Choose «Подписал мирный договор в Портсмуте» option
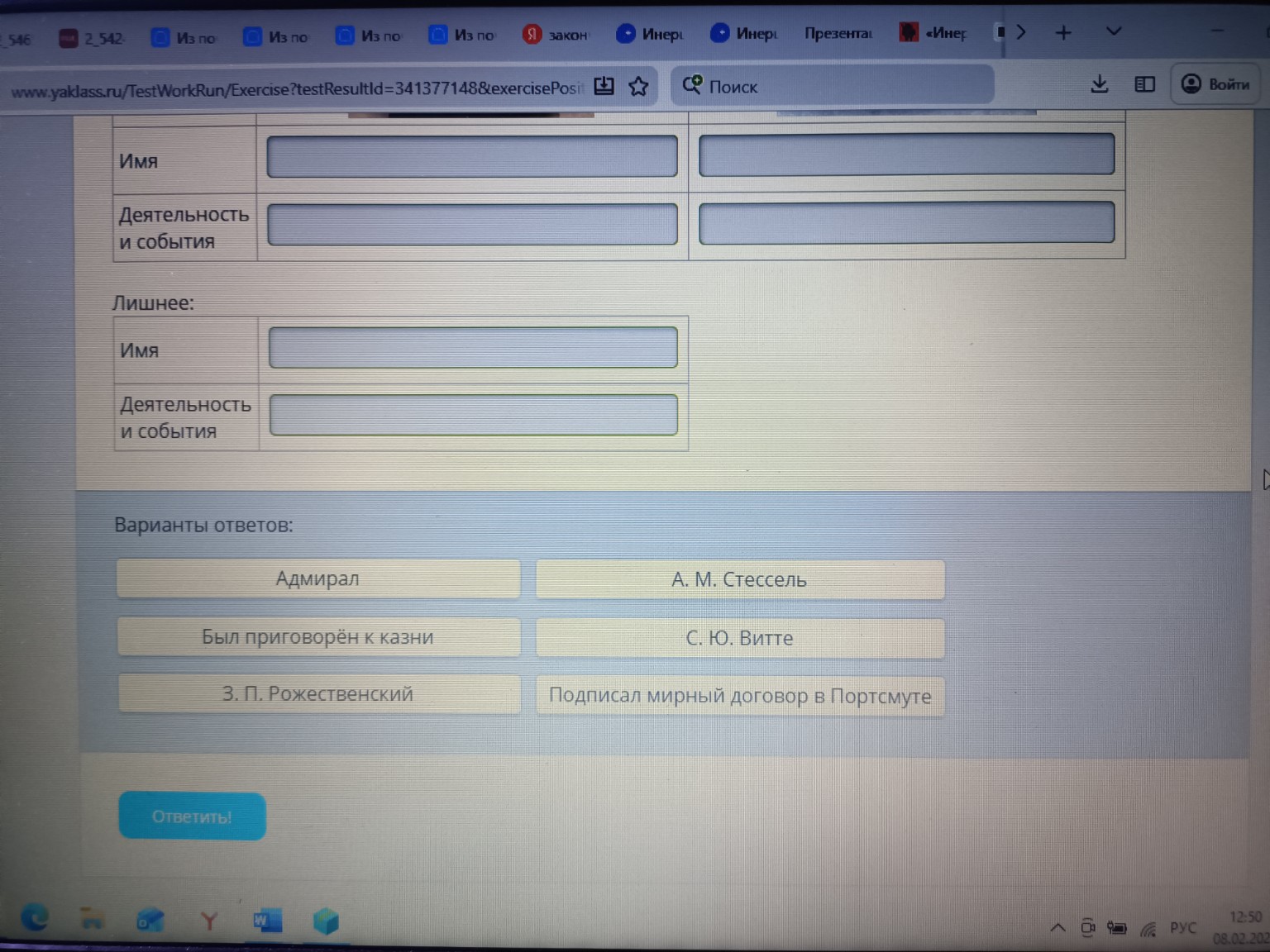Screen dimensions: 1270x952 pos(739,696)
